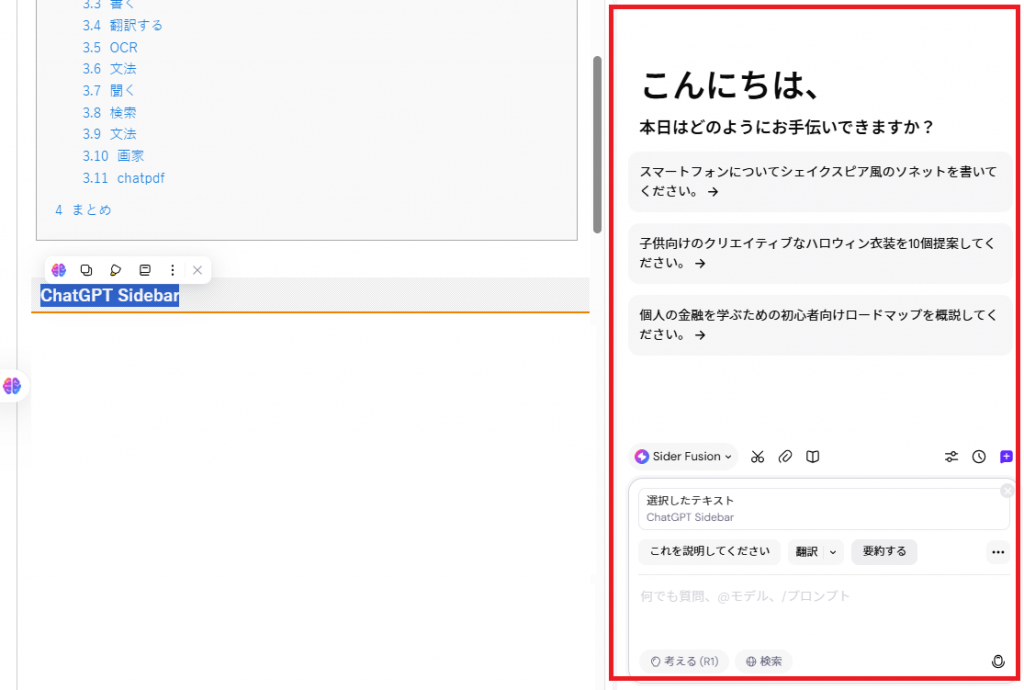Click the highlighter icon in selection toolbar
Screen dimensions: 1024x690
pos(116,270)
